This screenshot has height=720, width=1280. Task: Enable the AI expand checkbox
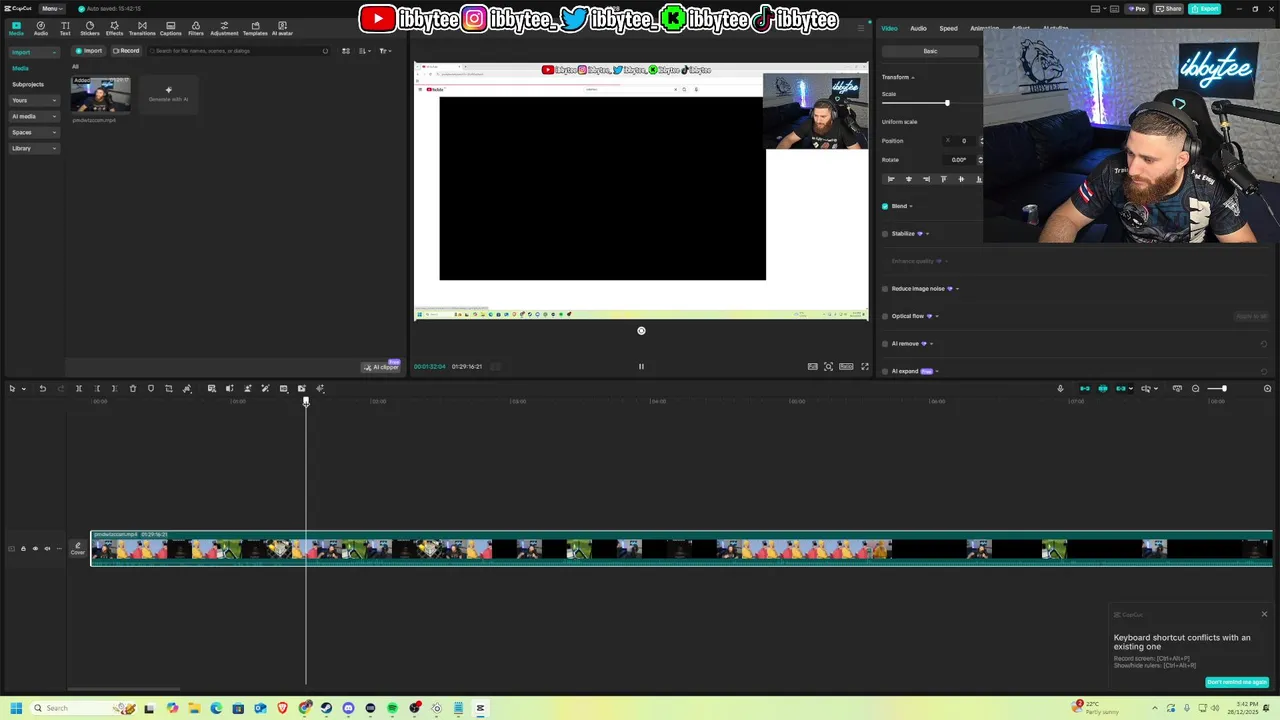pos(885,371)
